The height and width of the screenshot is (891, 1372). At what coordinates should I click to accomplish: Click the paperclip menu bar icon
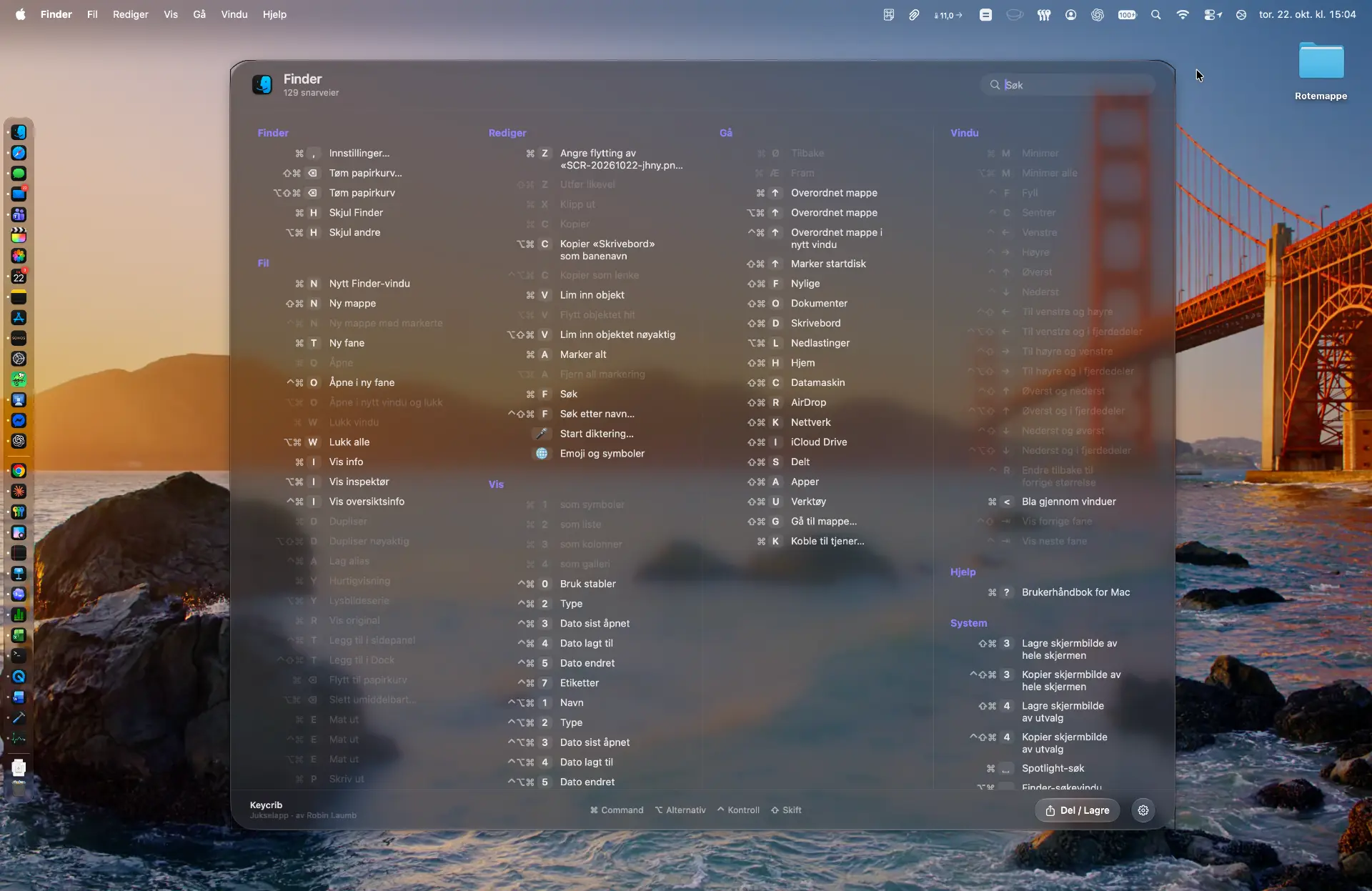point(914,14)
